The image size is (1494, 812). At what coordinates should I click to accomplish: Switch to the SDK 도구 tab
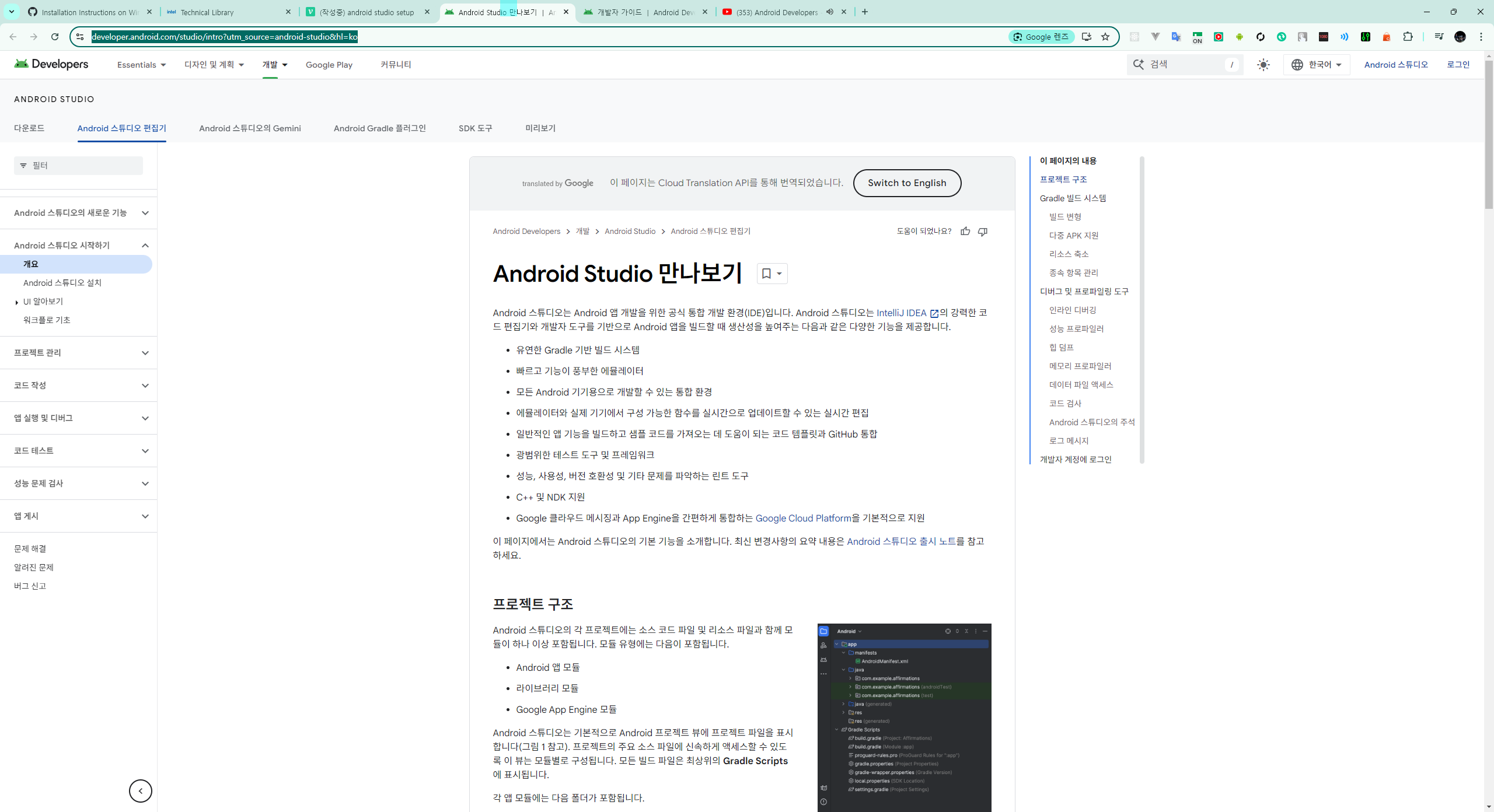(x=475, y=128)
